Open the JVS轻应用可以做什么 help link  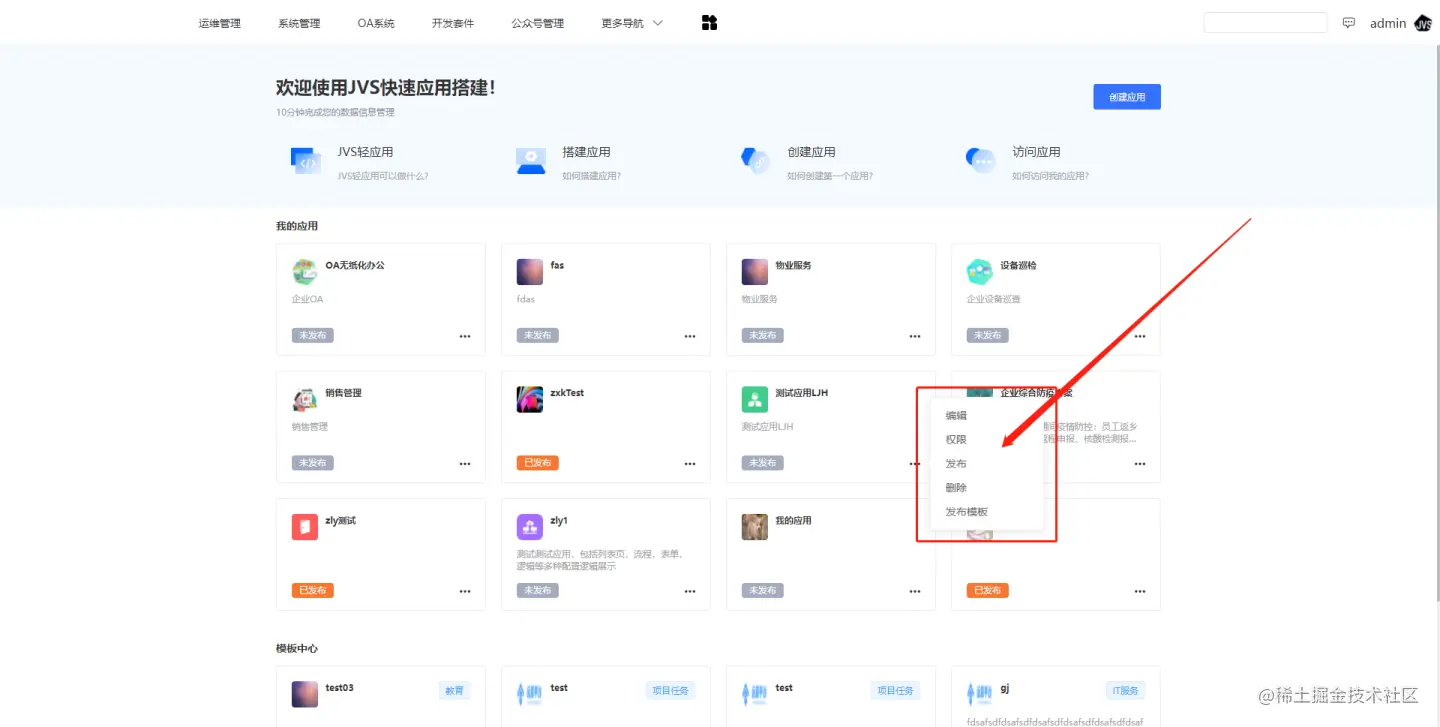[383, 176]
